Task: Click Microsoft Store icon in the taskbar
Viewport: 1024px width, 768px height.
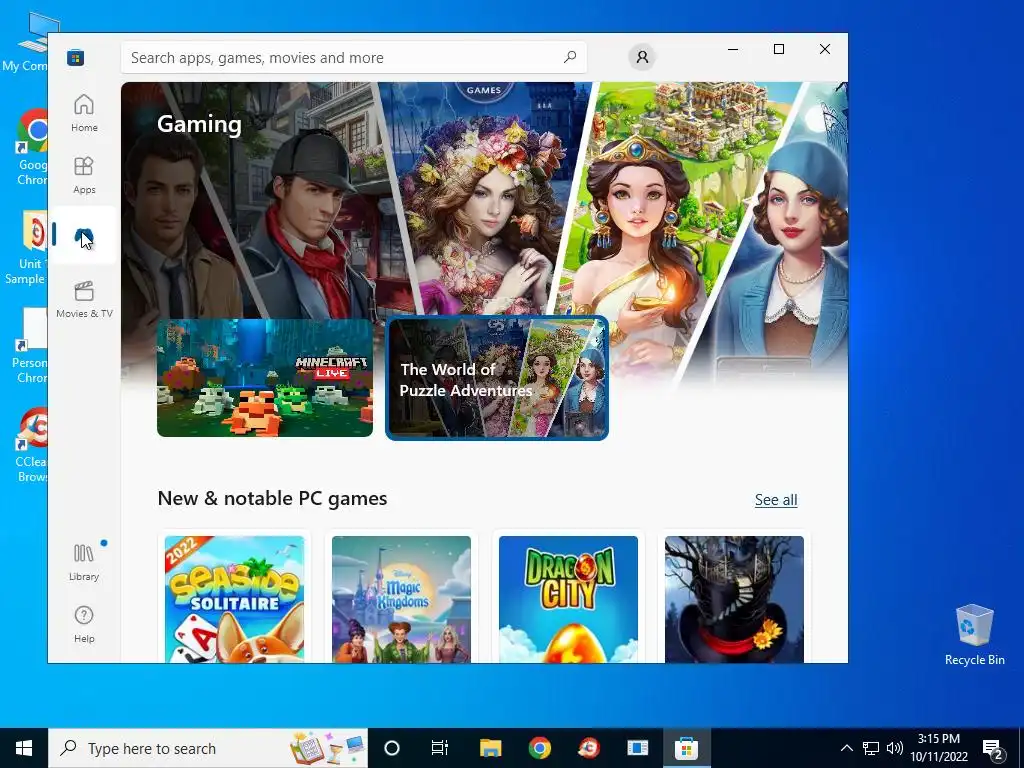Action: point(686,748)
